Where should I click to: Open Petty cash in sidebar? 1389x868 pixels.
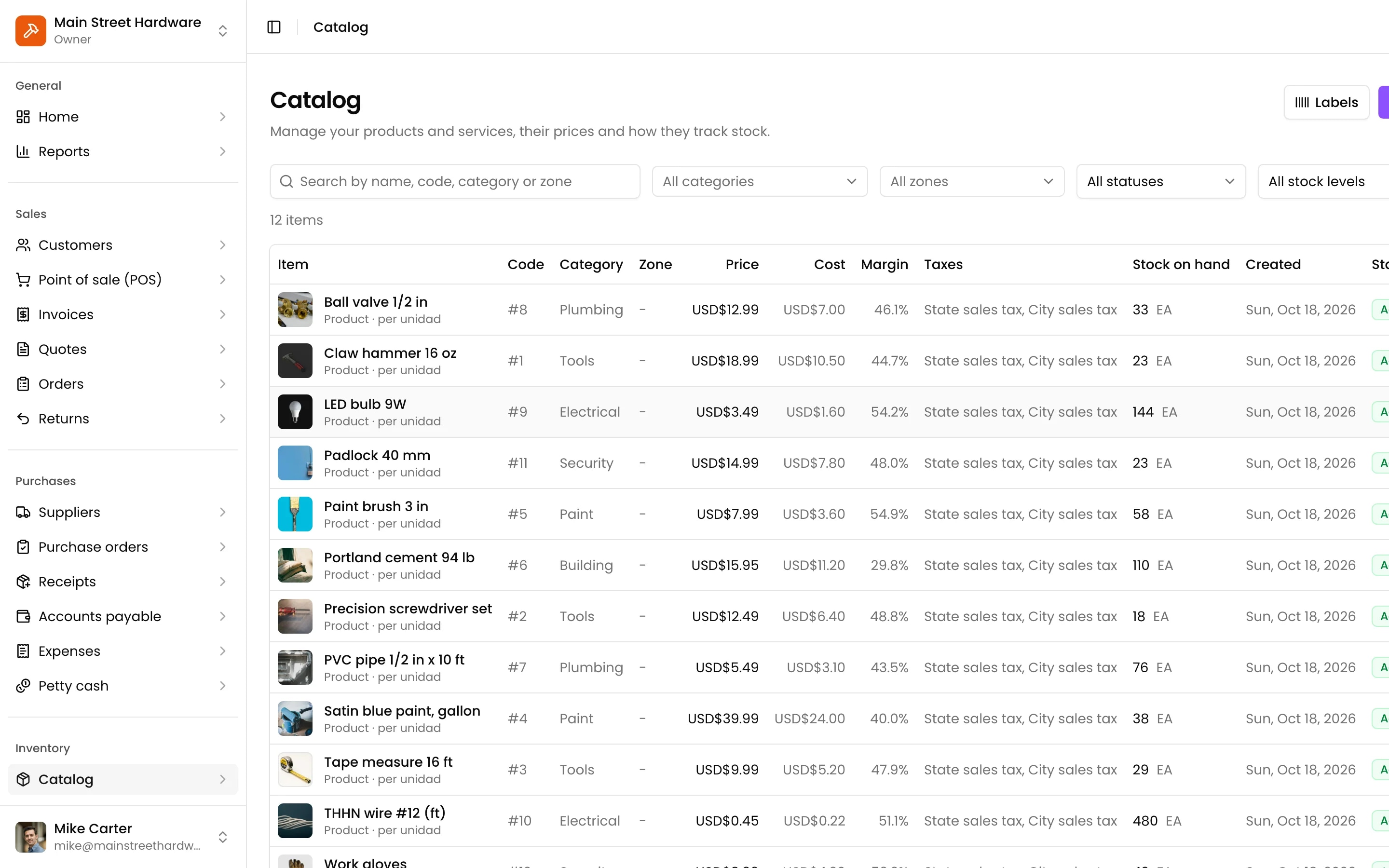(x=123, y=686)
